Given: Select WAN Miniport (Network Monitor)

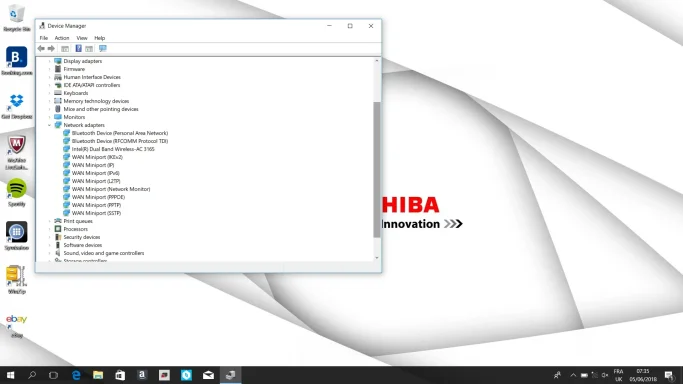Looking at the screenshot, I should pyautogui.click(x=111, y=189).
